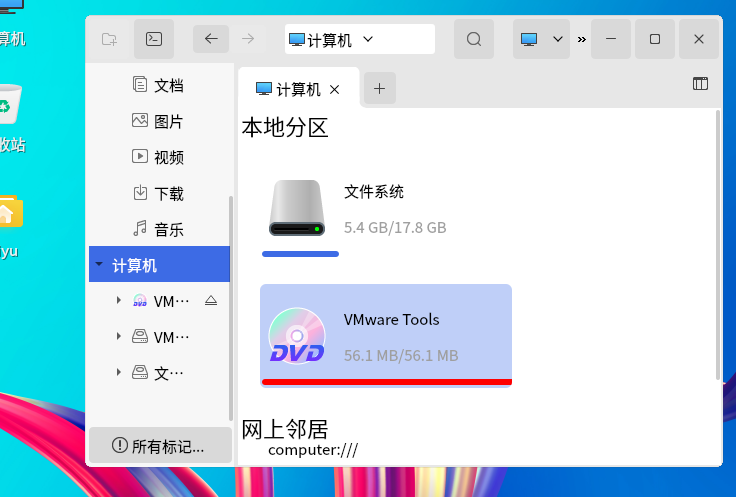Click the main pane vertical scrollbar
Screen dimensions: 736x497
[x=718, y=245]
